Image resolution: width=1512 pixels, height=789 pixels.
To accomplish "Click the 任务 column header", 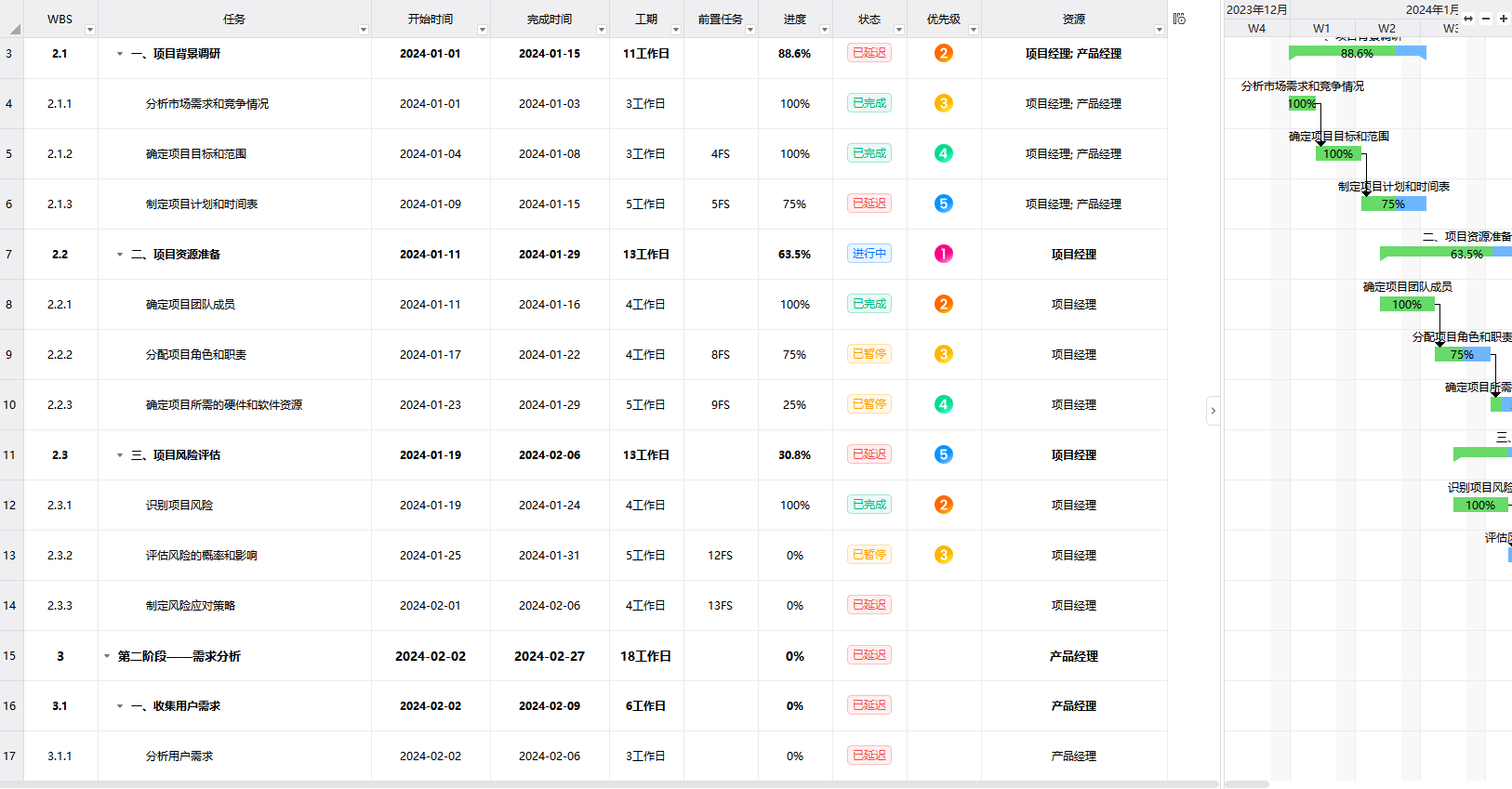I will tap(233, 19).
